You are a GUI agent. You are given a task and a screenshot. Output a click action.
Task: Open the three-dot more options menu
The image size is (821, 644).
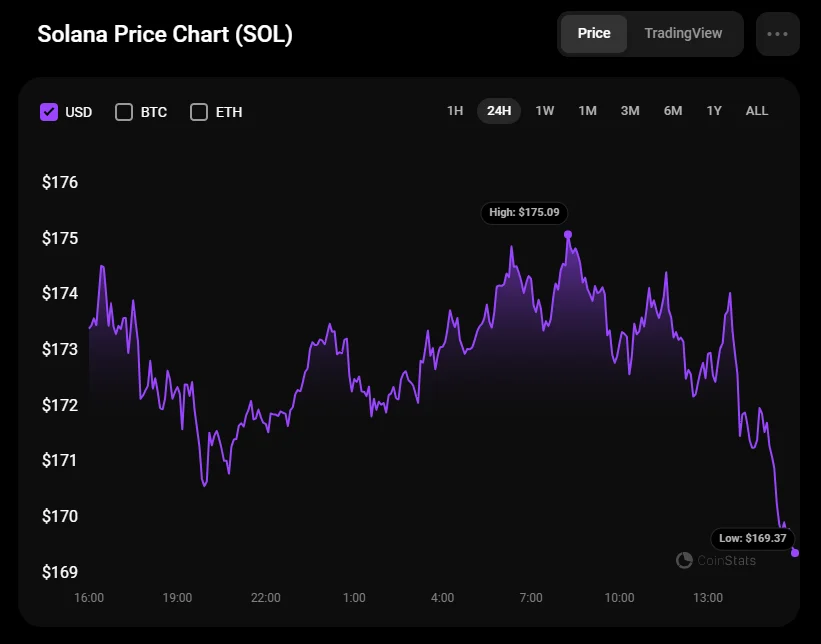point(778,33)
